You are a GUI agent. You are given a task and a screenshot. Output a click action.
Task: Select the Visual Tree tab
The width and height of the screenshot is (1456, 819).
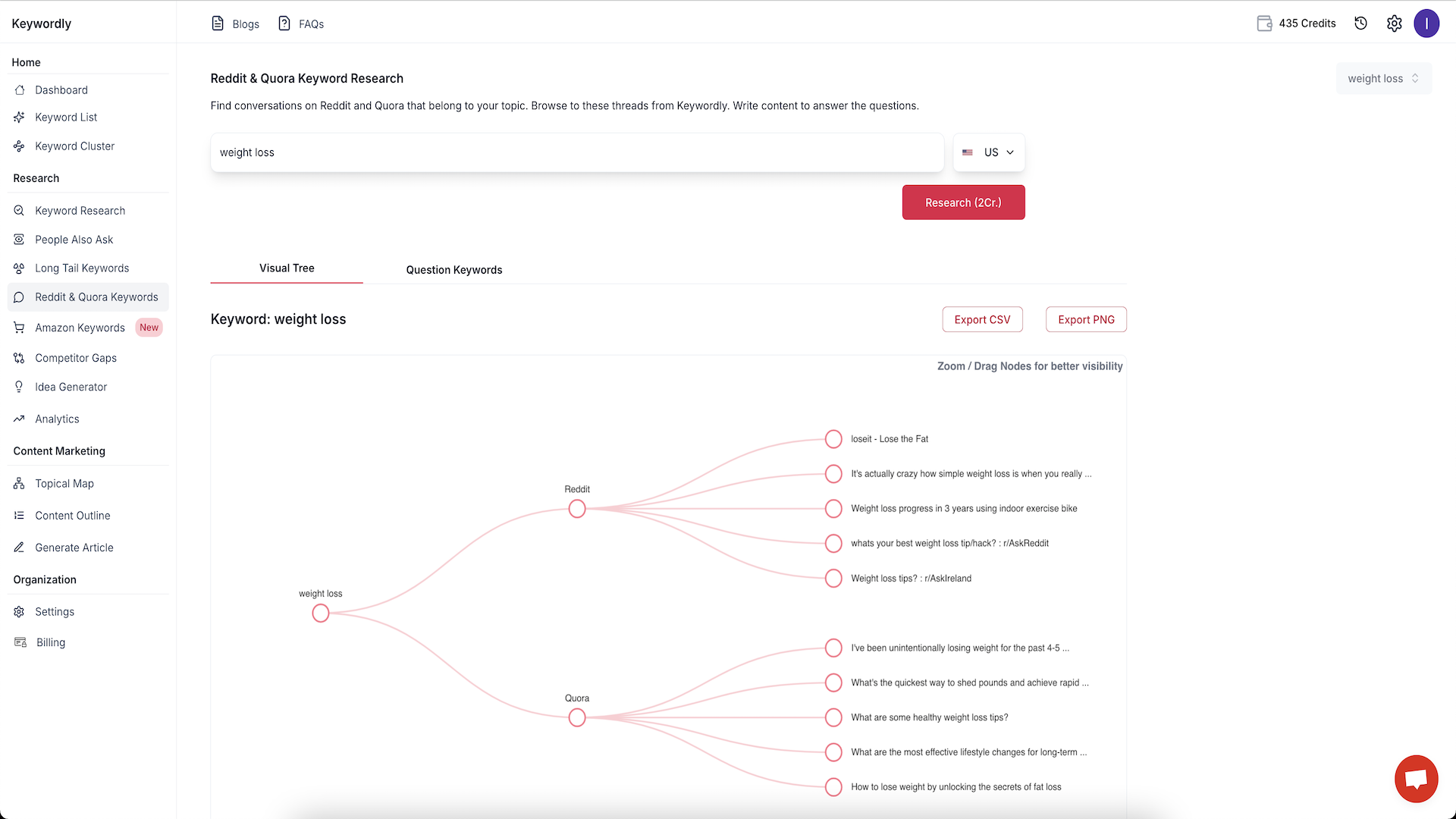pos(287,268)
